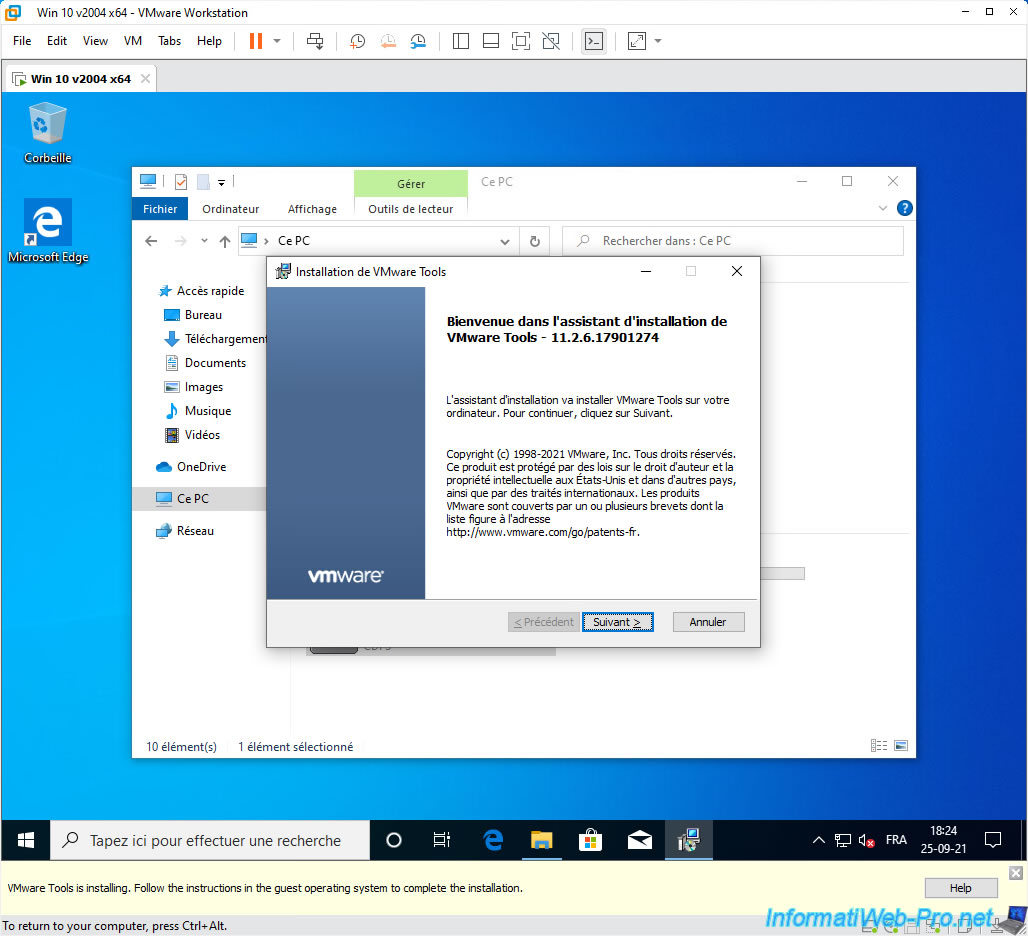This screenshot has height=936, width=1028.
Task: Switch Explorer to large icons view
Action: click(901, 745)
